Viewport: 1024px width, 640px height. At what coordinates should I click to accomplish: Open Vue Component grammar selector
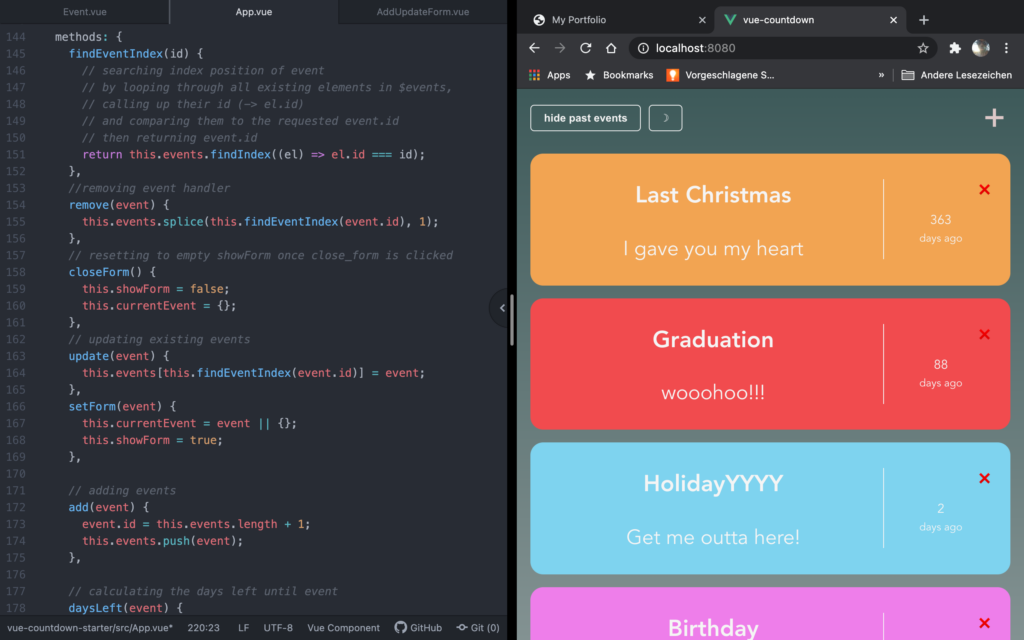(343, 628)
